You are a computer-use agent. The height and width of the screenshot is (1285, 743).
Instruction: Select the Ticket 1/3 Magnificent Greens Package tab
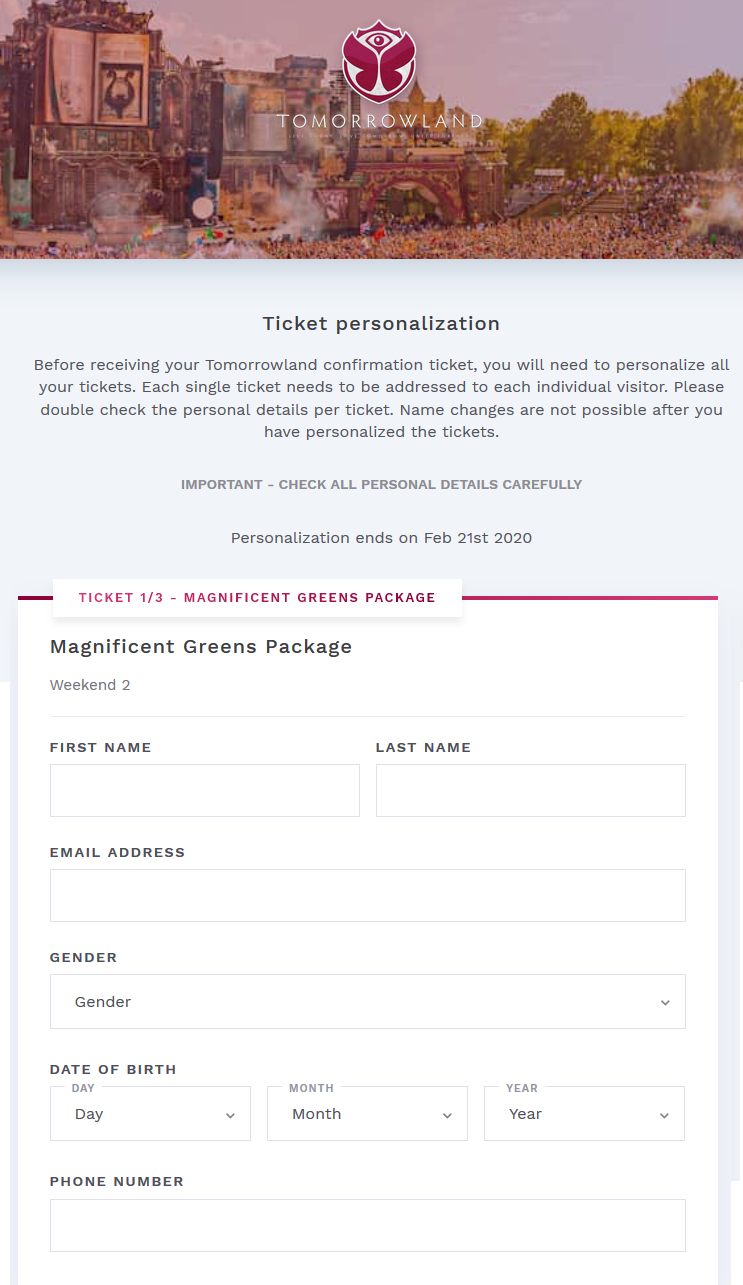pyautogui.click(x=257, y=597)
